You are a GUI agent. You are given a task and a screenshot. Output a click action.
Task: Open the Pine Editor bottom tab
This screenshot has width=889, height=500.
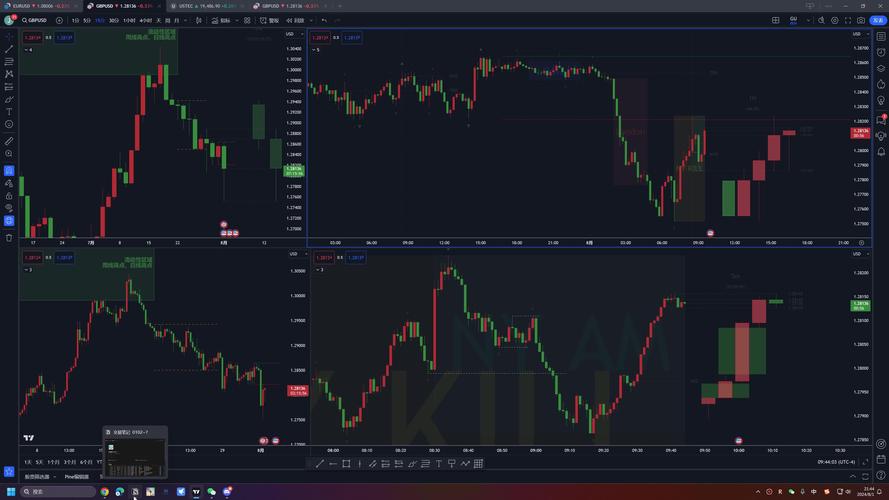click(77, 477)
